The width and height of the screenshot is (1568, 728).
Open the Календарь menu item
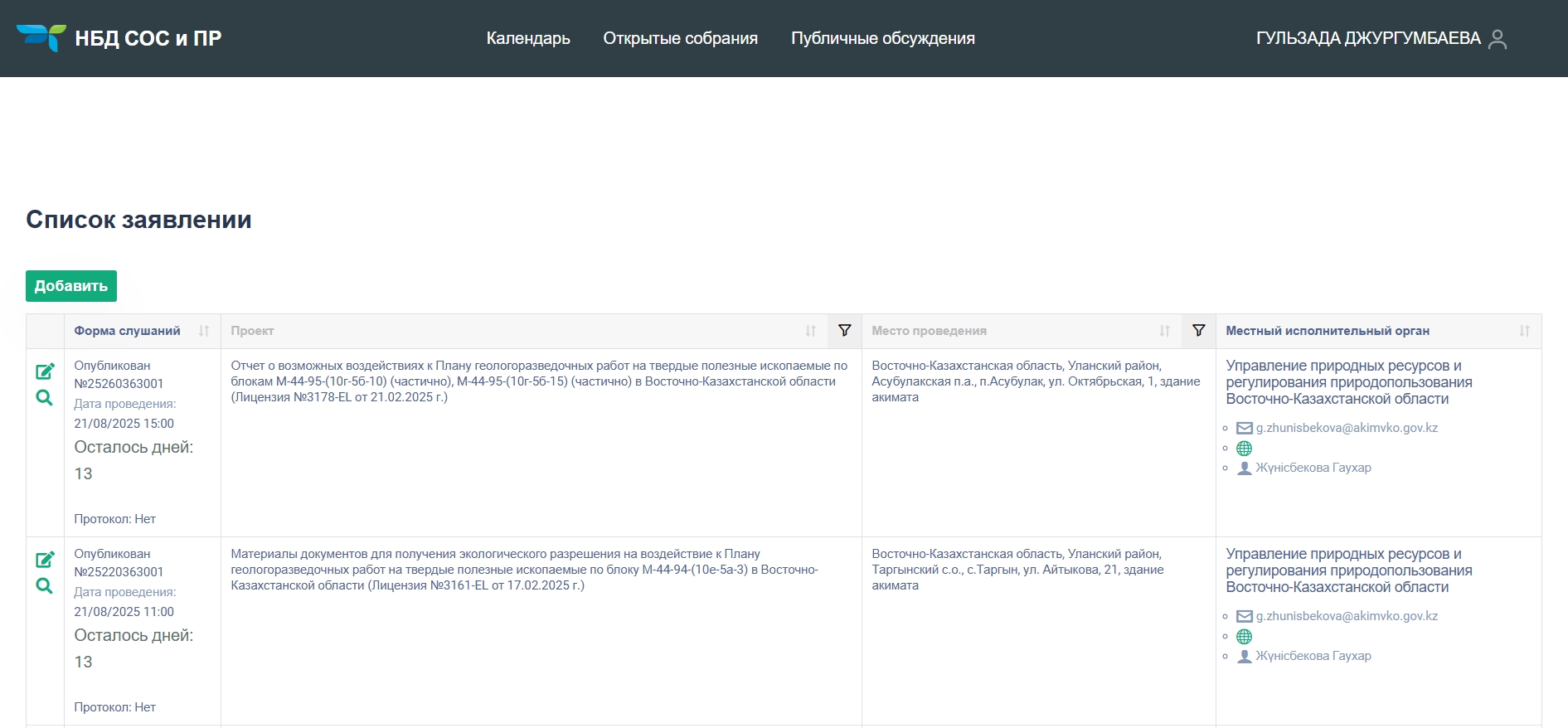[x=527, y=38]
